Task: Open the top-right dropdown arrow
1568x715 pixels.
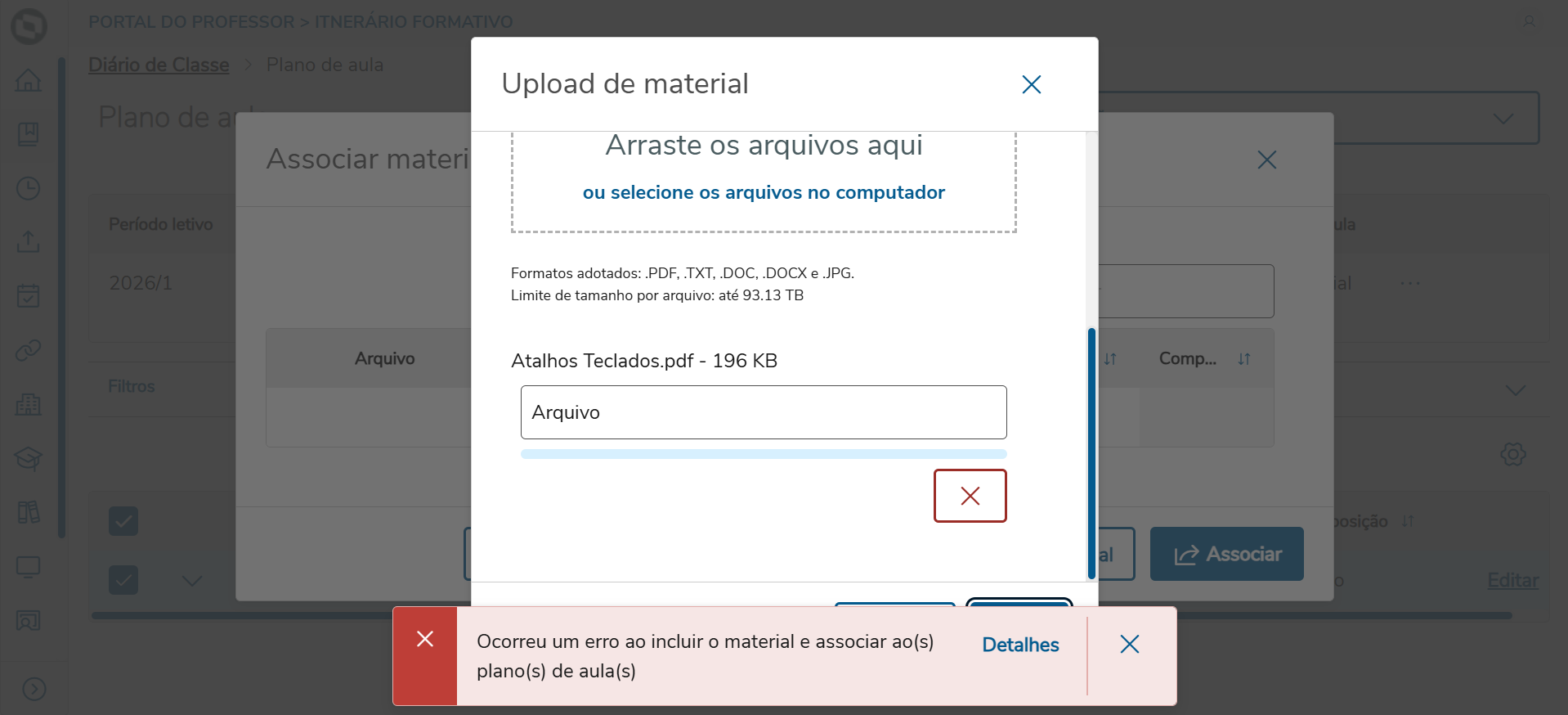Action: (x=1503, y=119)
